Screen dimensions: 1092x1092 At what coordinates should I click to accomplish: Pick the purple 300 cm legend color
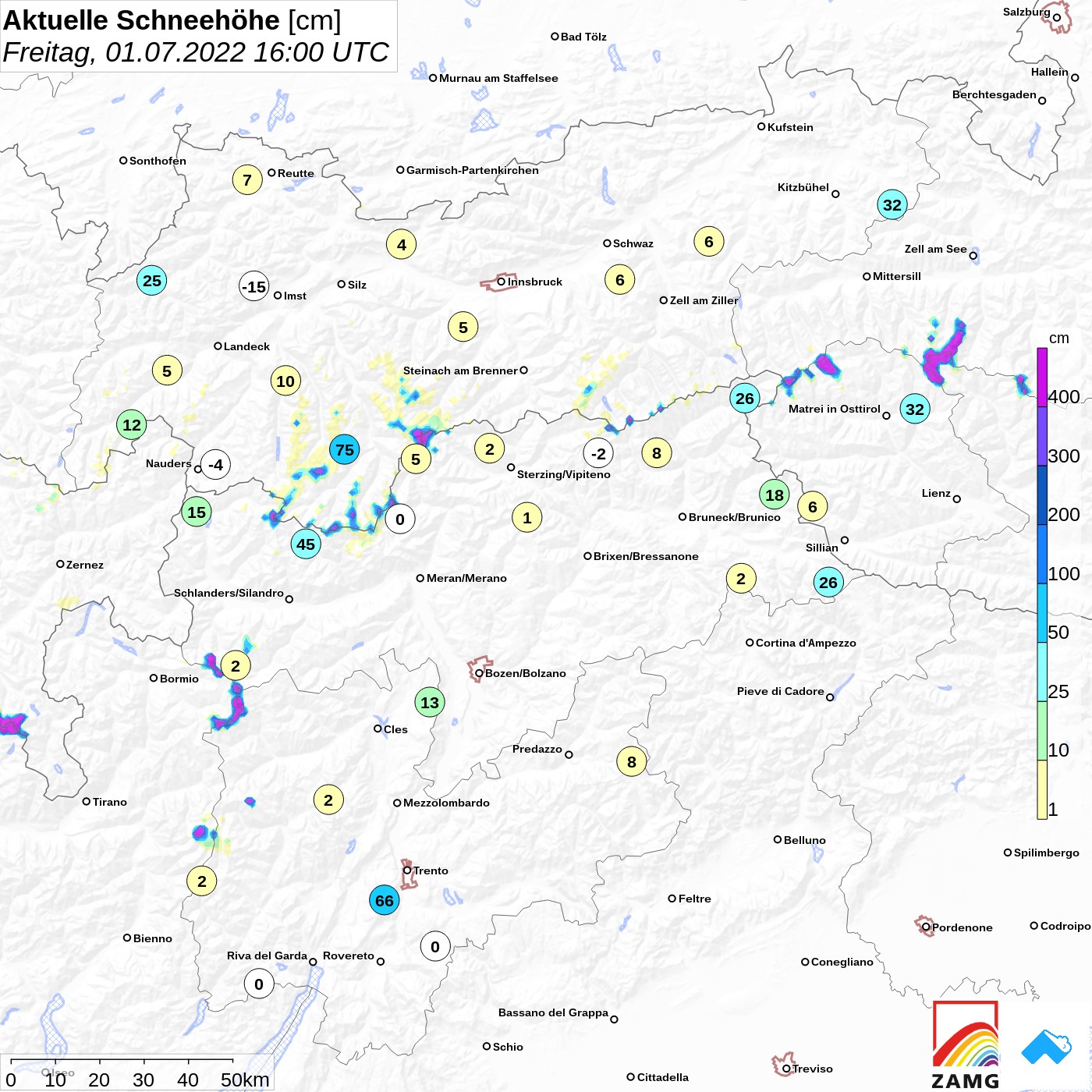click(1042, 436)
